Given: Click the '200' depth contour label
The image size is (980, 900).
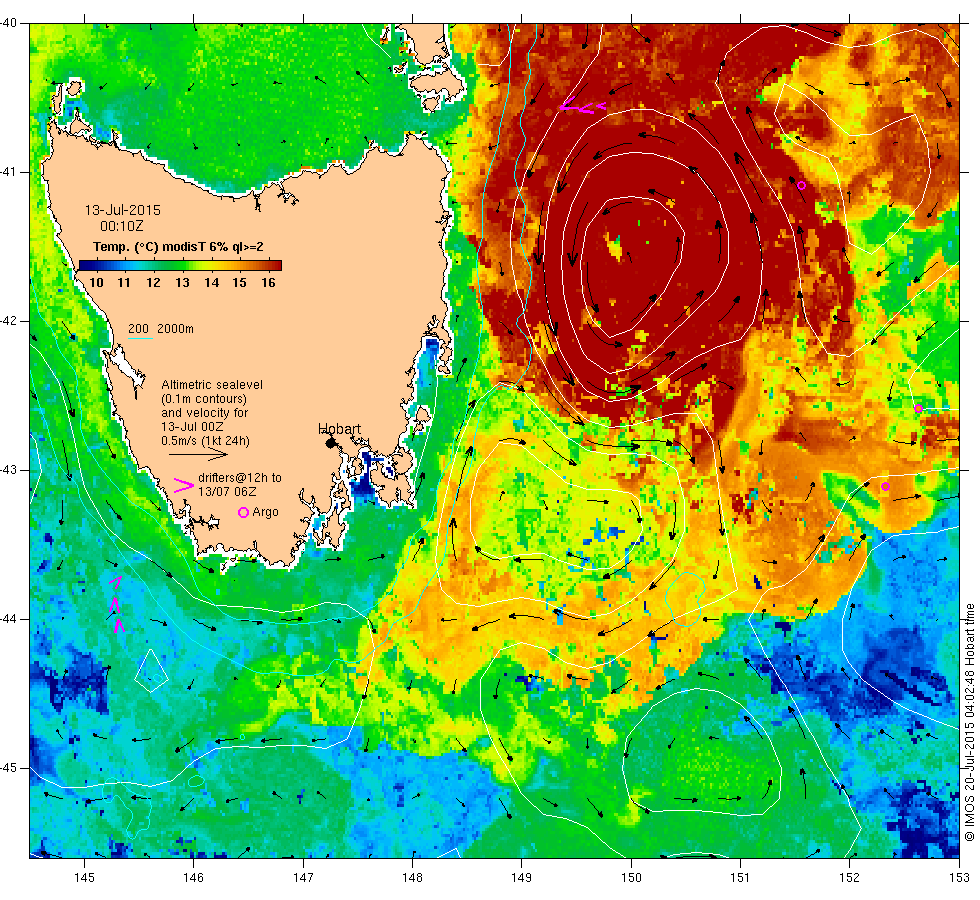Looking at the screenshot, I should (x=138, y=329).
